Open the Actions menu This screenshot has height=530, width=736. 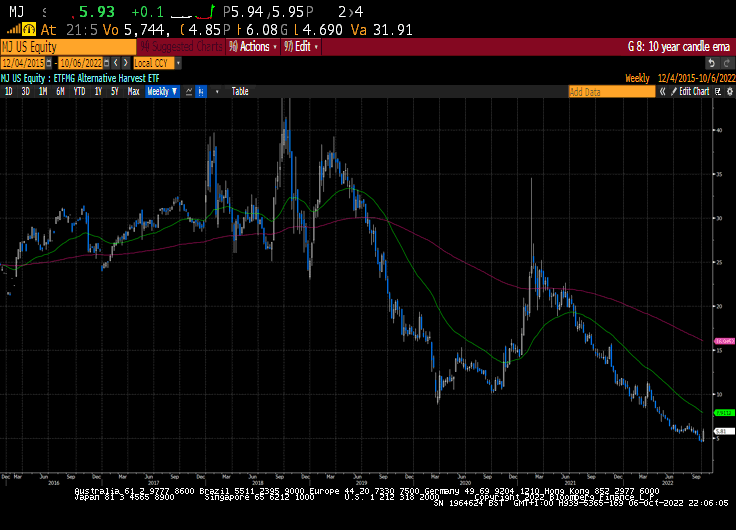tap(253, 47)
